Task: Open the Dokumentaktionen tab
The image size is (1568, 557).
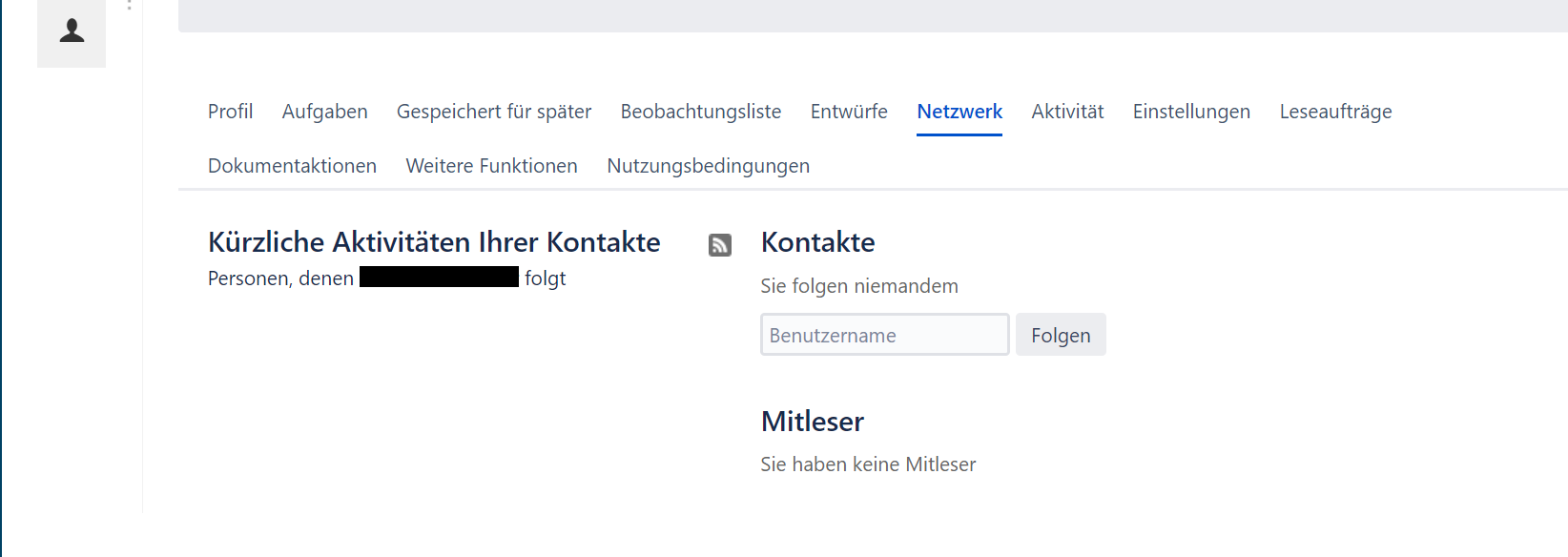Action: tap(292, 166)
